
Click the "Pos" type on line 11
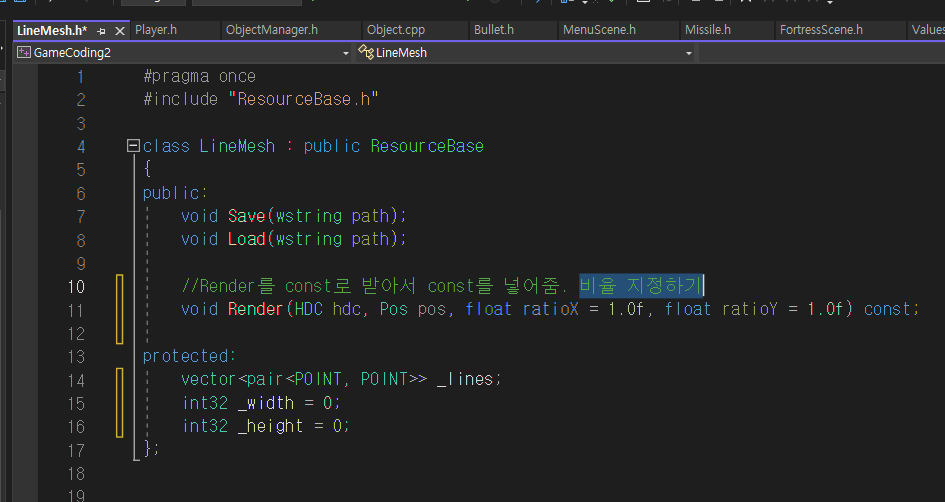point(394,309)
